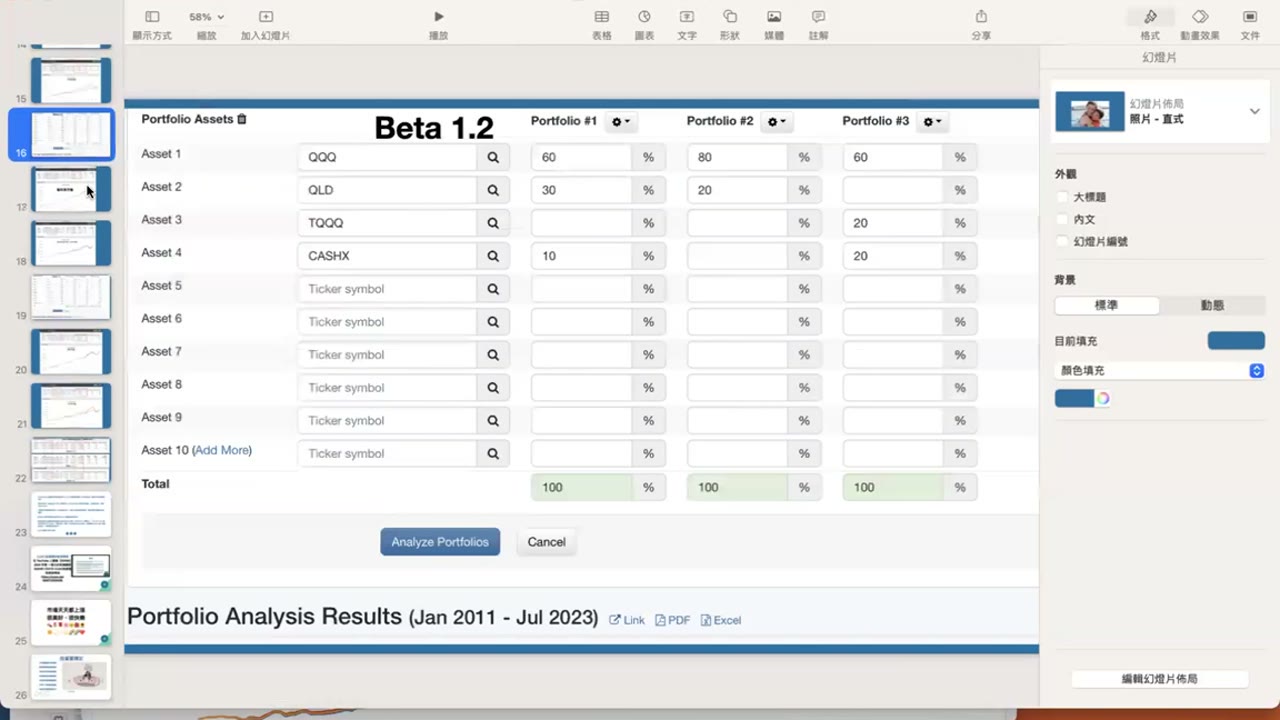Viewport: 1280px width, 720px height.
Task: Start slideshow with the Play (播放) button
Action: point(438,24)
